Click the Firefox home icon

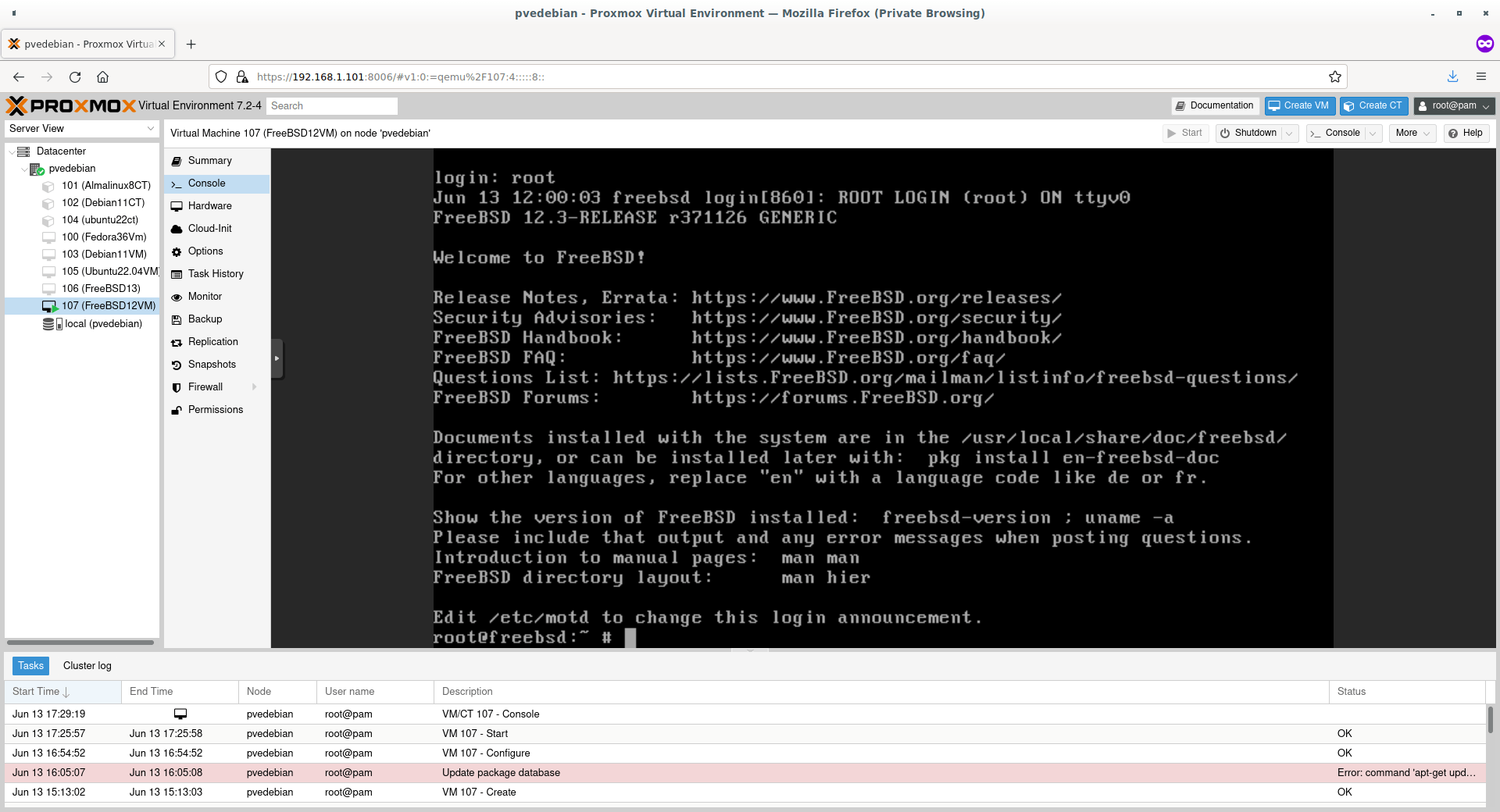[x=102, y=77]
